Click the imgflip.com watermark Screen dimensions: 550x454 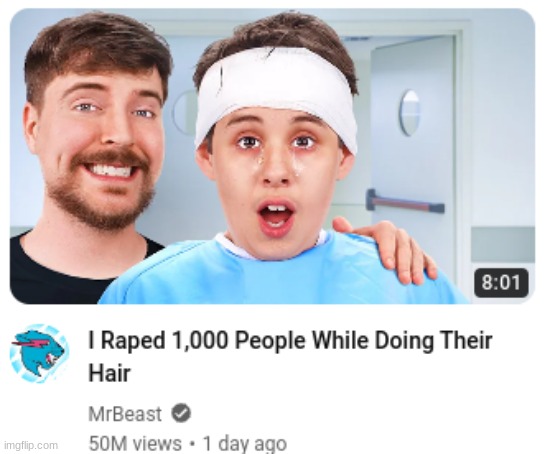[x=30, y=446]
